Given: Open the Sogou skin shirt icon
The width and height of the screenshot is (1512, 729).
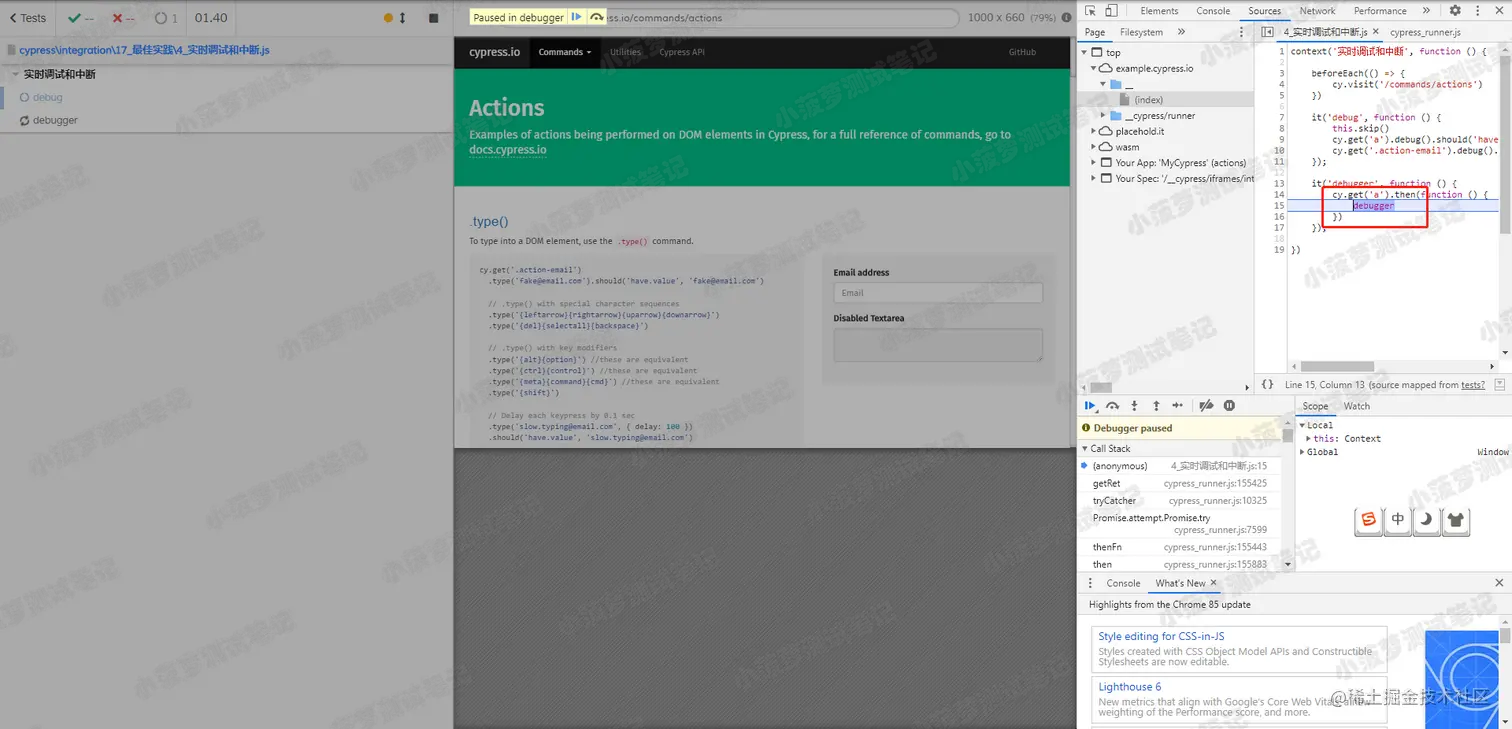Looking at the screenshot, I should coord(1455,520).
